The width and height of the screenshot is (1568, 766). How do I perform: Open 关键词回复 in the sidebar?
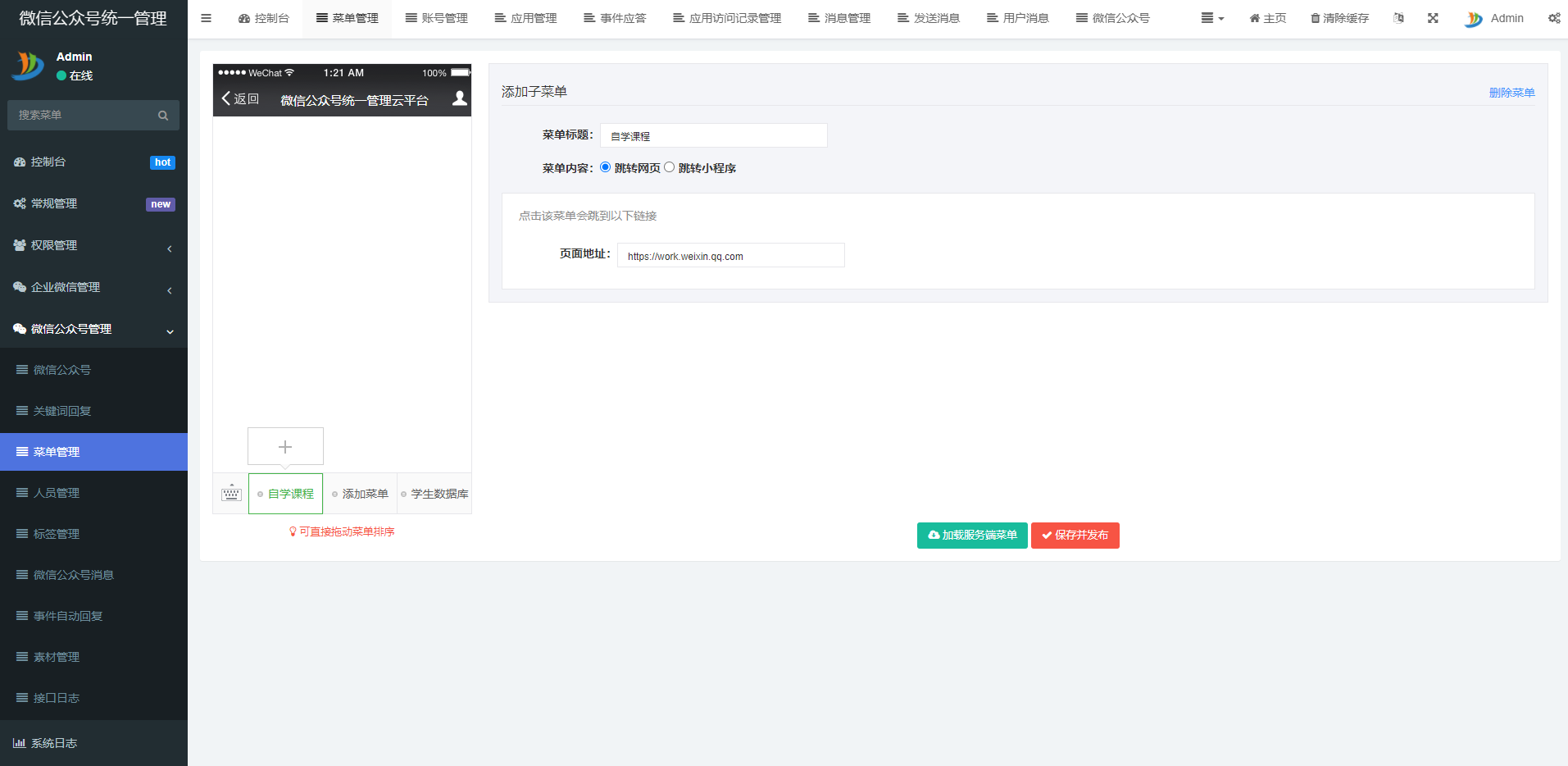pyautogui.click(x=62, y=411)
